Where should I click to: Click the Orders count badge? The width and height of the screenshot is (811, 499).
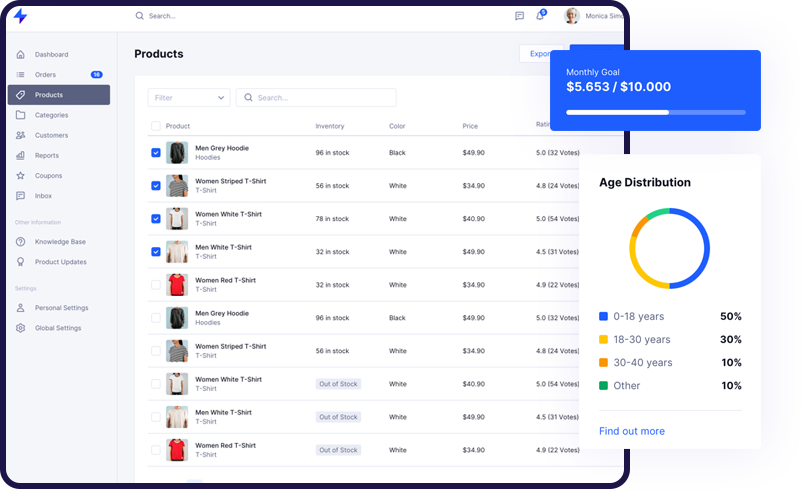pyautogui.click(x=97, y=74)
